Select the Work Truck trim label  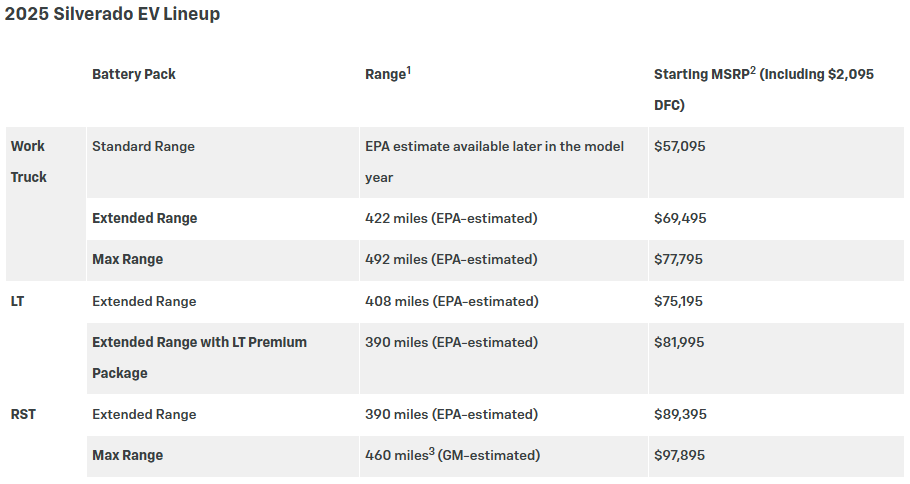pos(29,161)
